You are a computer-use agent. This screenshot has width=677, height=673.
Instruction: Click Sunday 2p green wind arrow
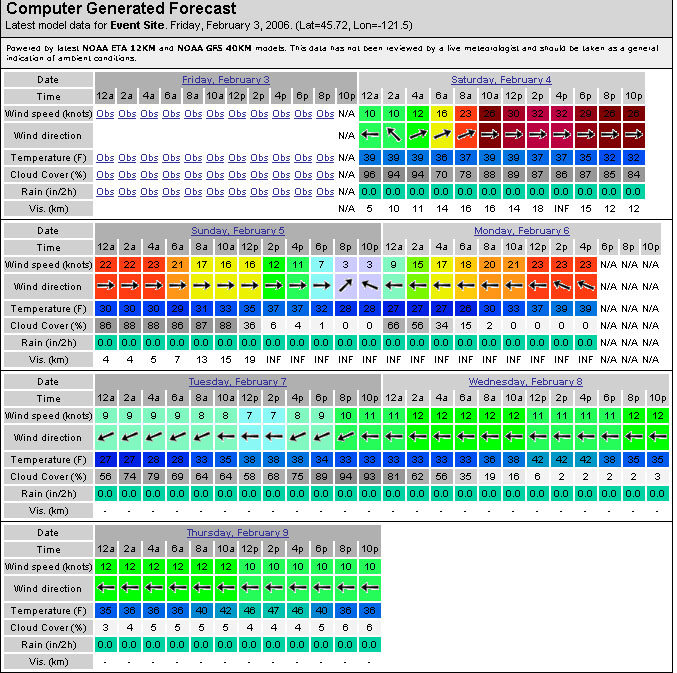274,286
